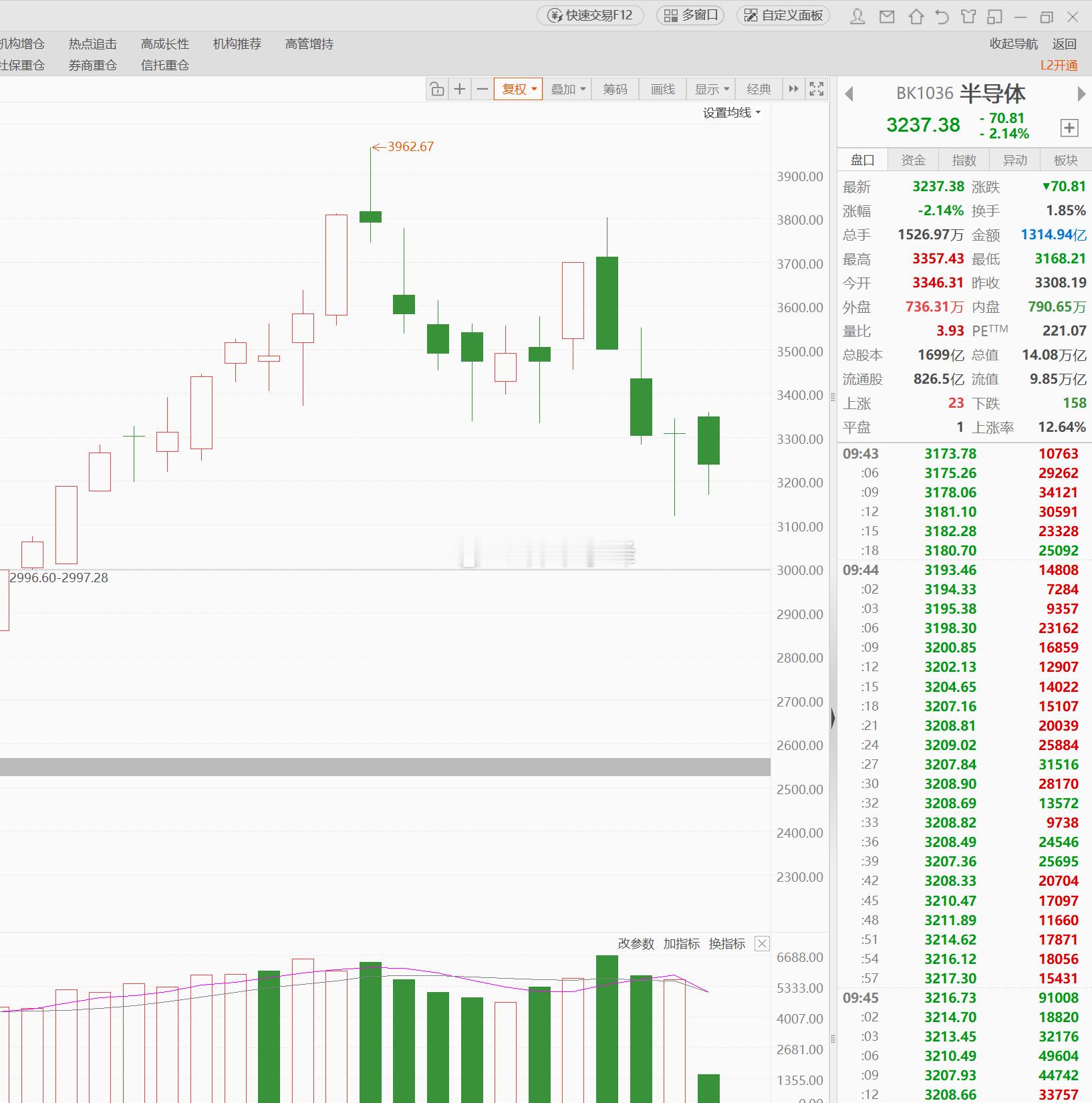The width and height of the screenshot is (1092, 1103).
Task: Select 高成长性 in navigation
Action: point(164,43)
